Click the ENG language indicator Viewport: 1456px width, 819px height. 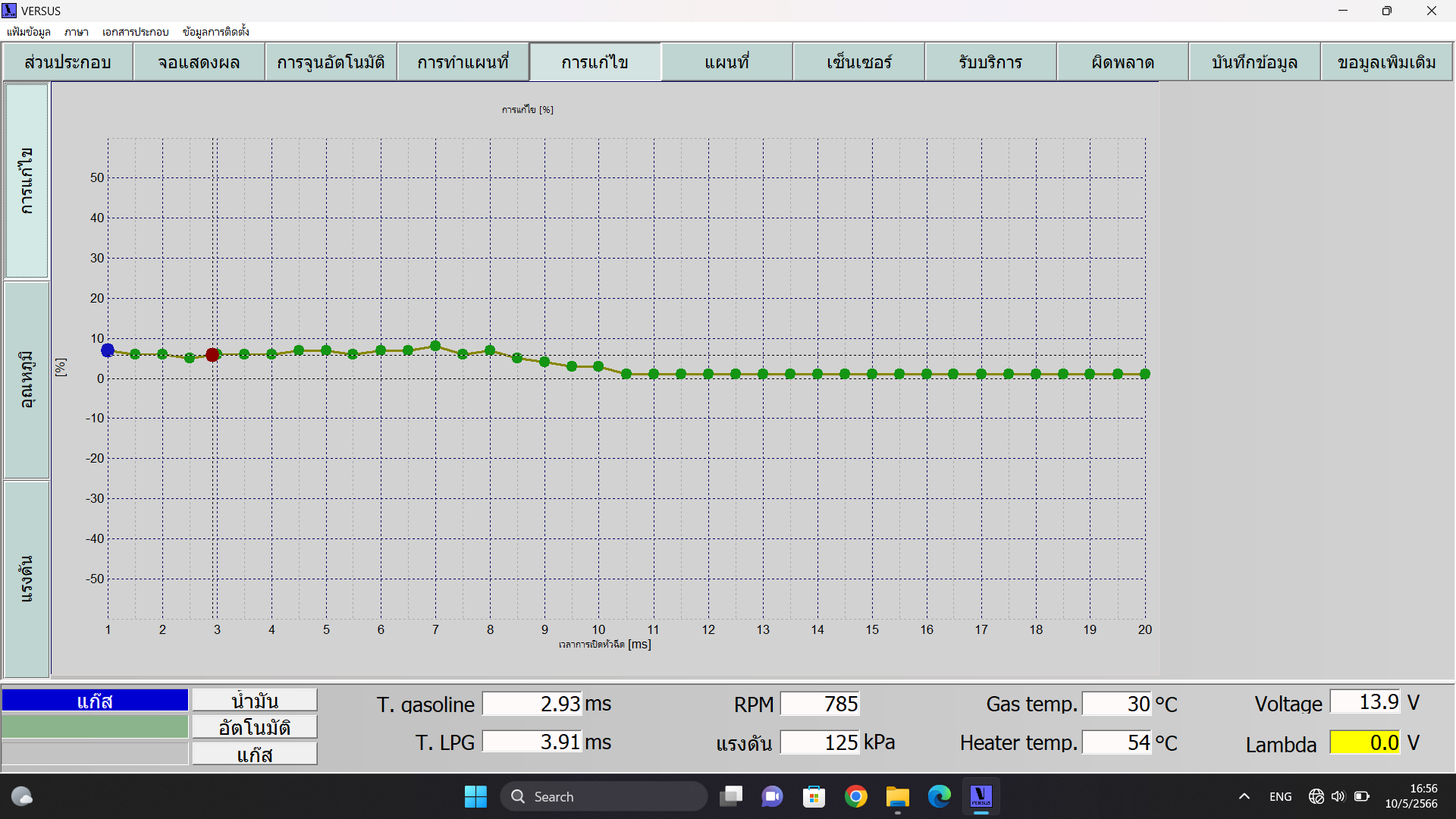[1280, 796]
